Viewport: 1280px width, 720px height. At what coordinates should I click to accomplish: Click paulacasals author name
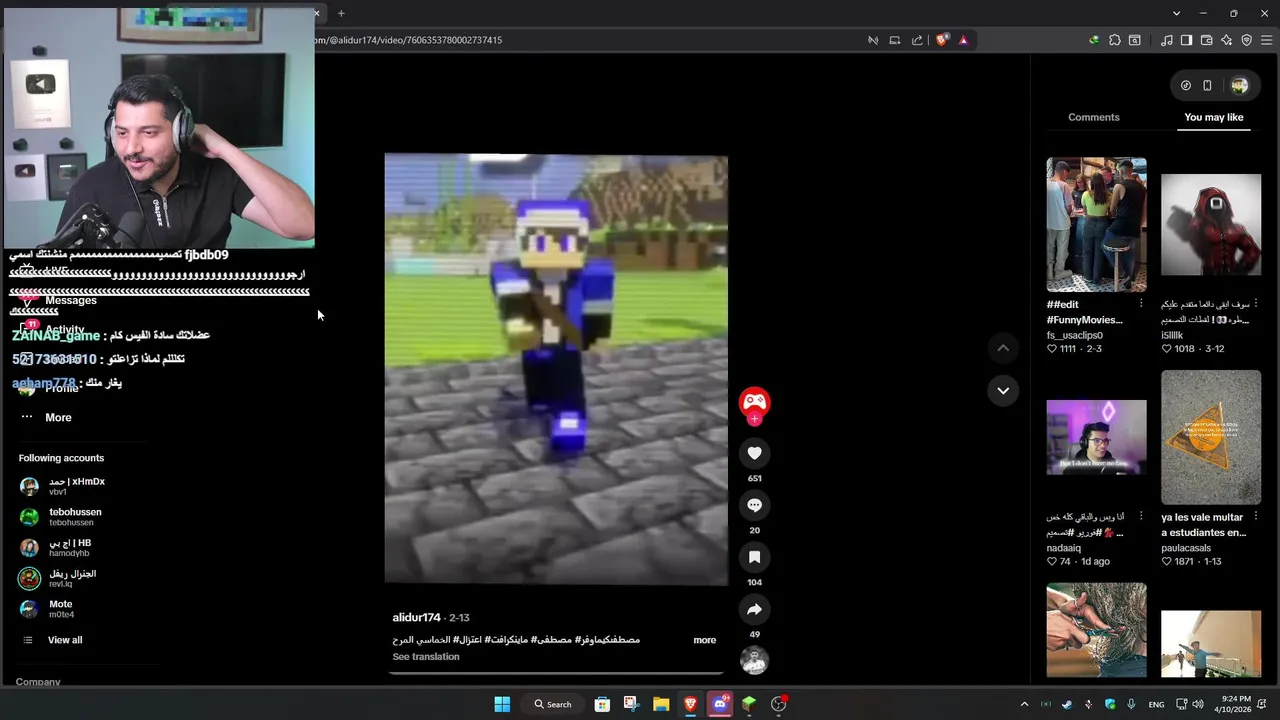[x=1186, y=548]
